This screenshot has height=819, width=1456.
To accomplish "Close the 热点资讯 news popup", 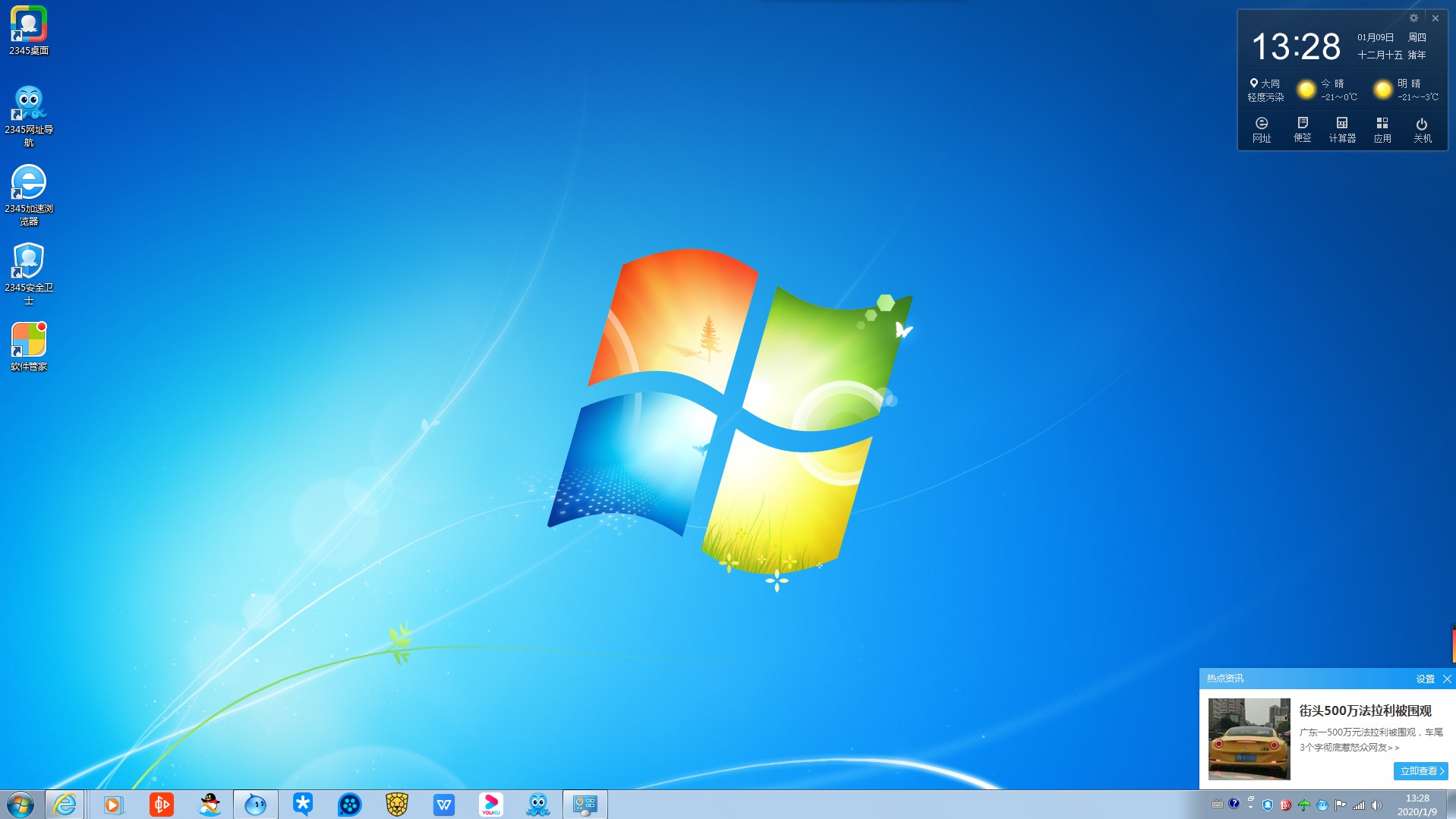I will 1447,679.
